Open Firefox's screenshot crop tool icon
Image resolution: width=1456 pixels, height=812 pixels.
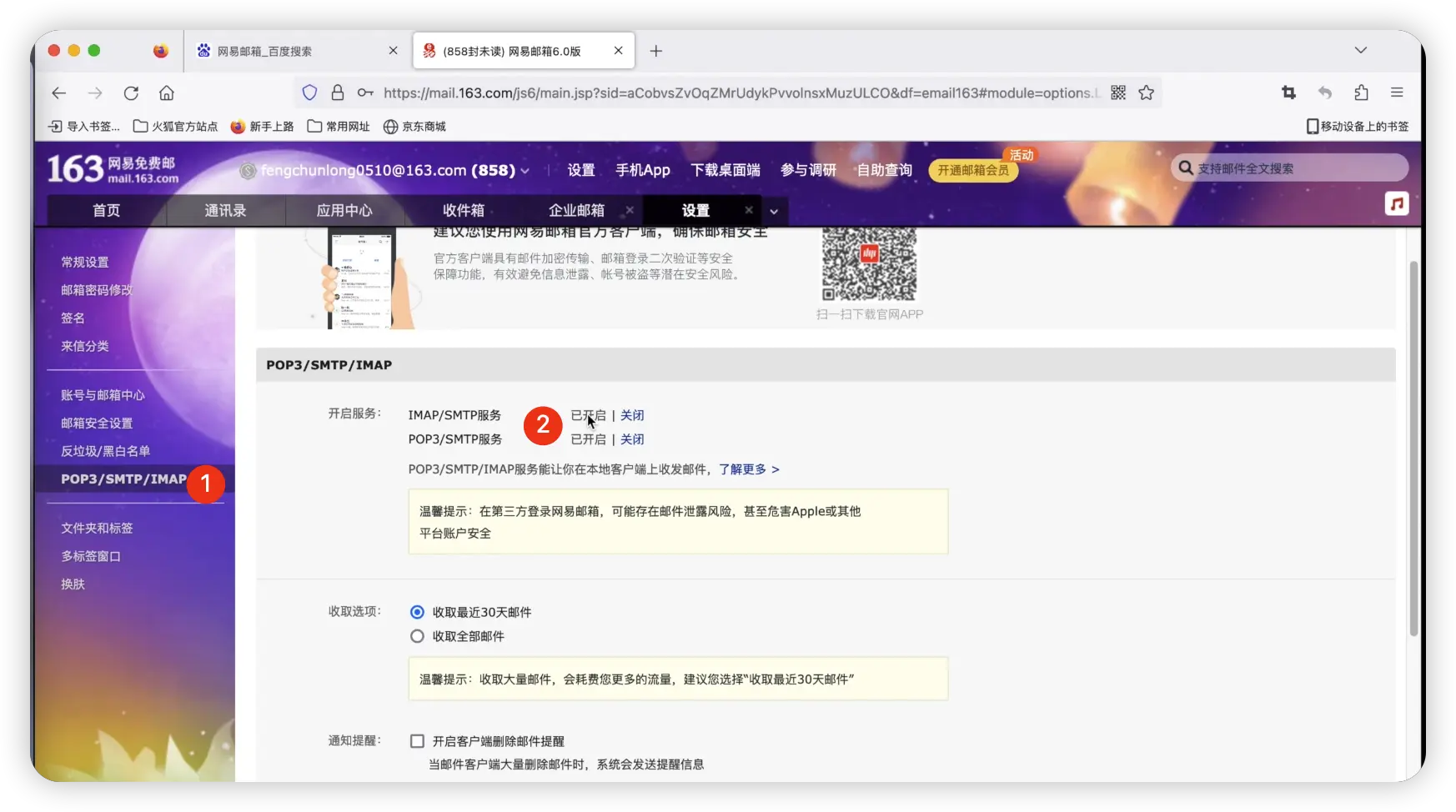[x=1288, y=93]
